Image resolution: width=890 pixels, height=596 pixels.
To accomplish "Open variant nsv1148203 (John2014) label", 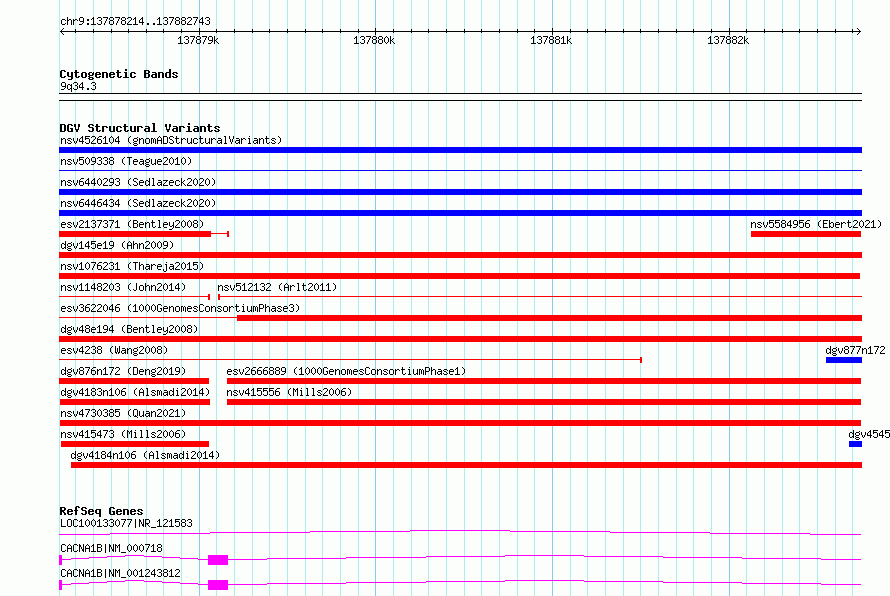I will [123, 287].
